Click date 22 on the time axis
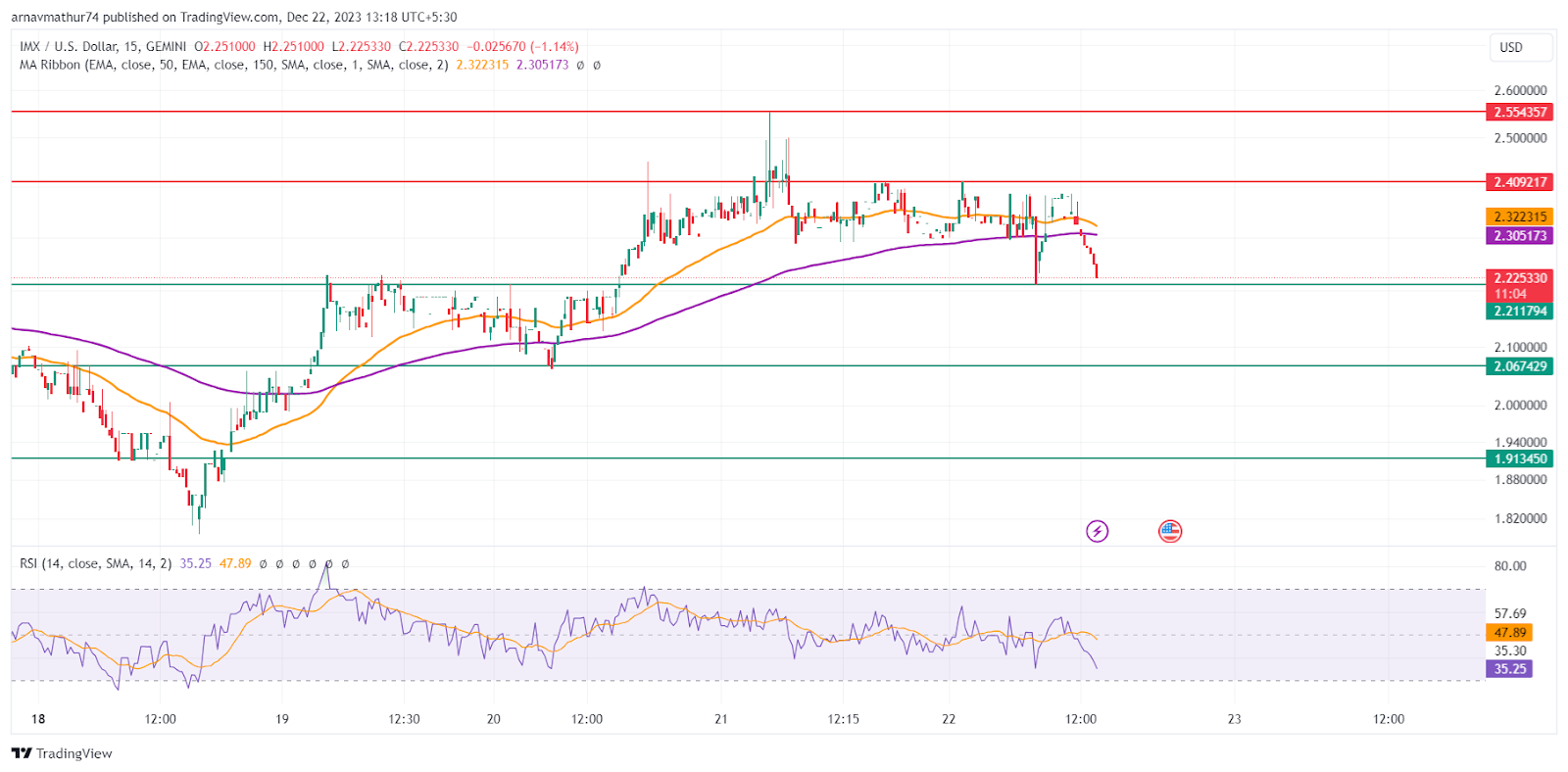Image resolution: width=1568 pixels, height=772 pixels. [948, 719]
